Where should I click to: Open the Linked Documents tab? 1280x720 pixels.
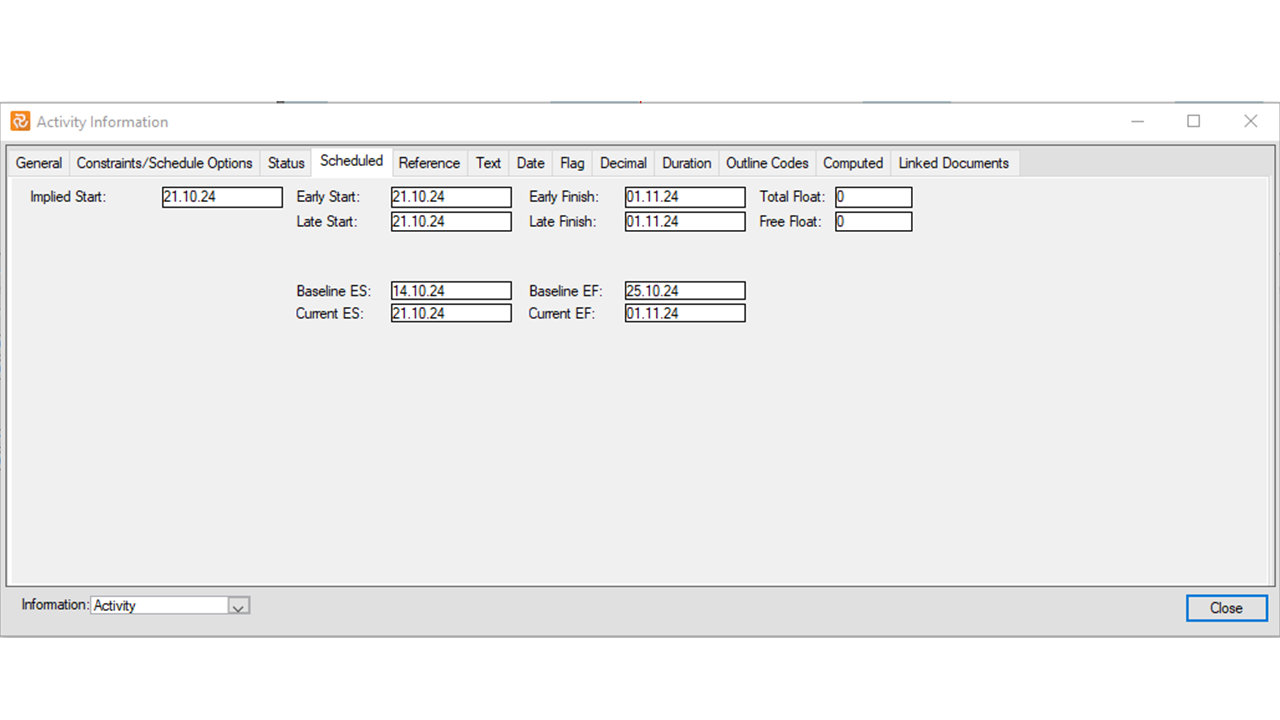click(954, 163)
